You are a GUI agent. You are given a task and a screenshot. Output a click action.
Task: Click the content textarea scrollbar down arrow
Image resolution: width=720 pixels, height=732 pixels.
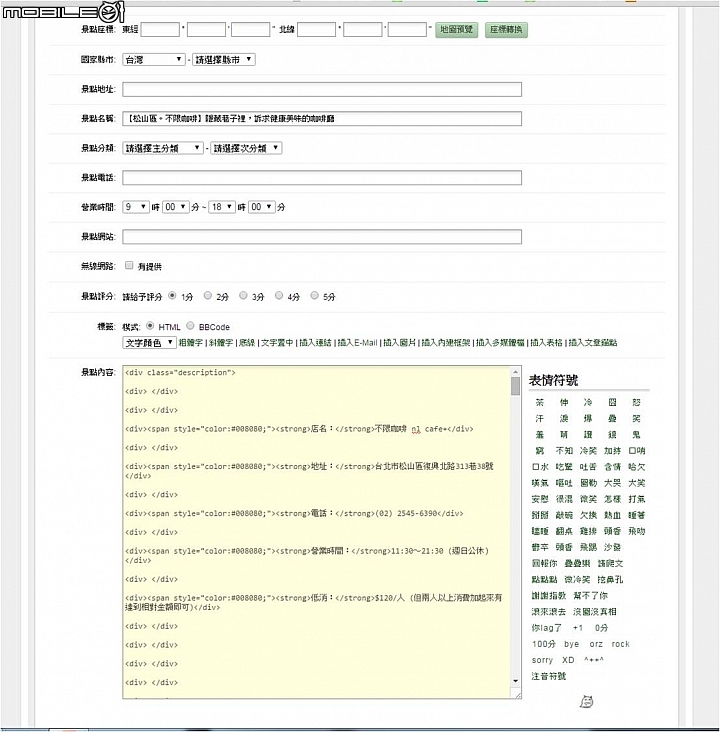click(x=515, y=681)
